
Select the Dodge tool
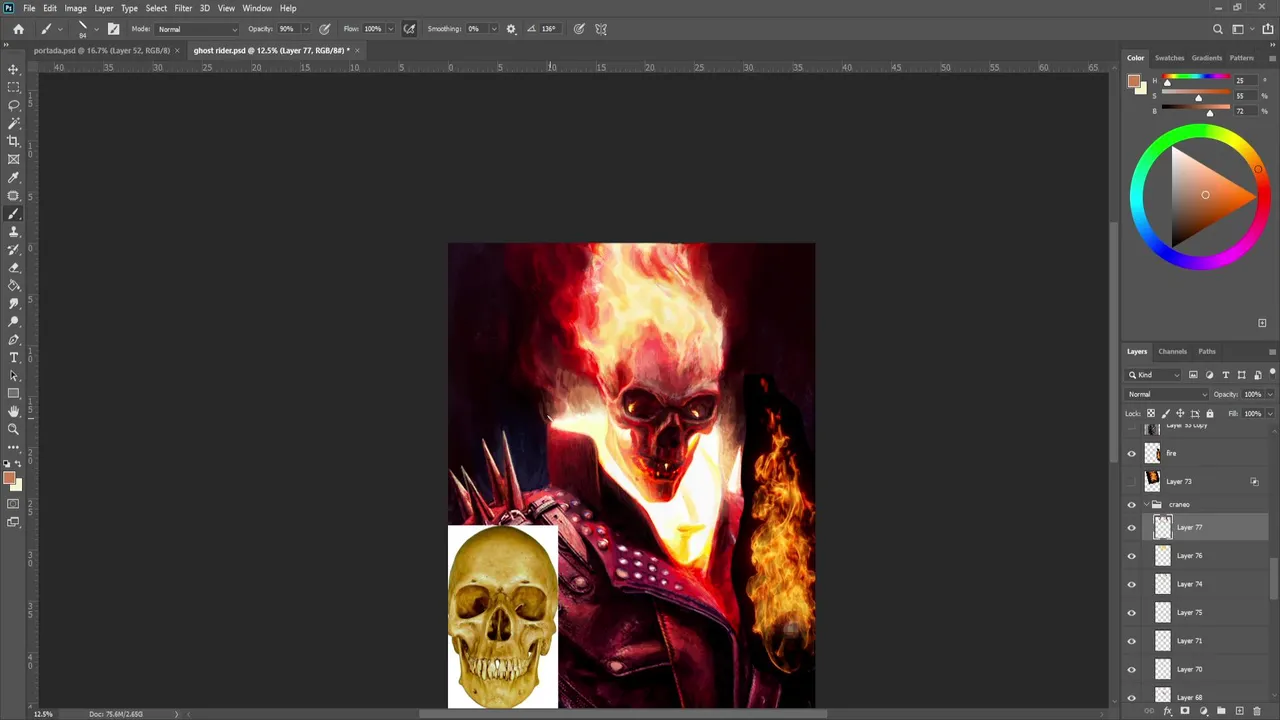click(x=14, y=321)
